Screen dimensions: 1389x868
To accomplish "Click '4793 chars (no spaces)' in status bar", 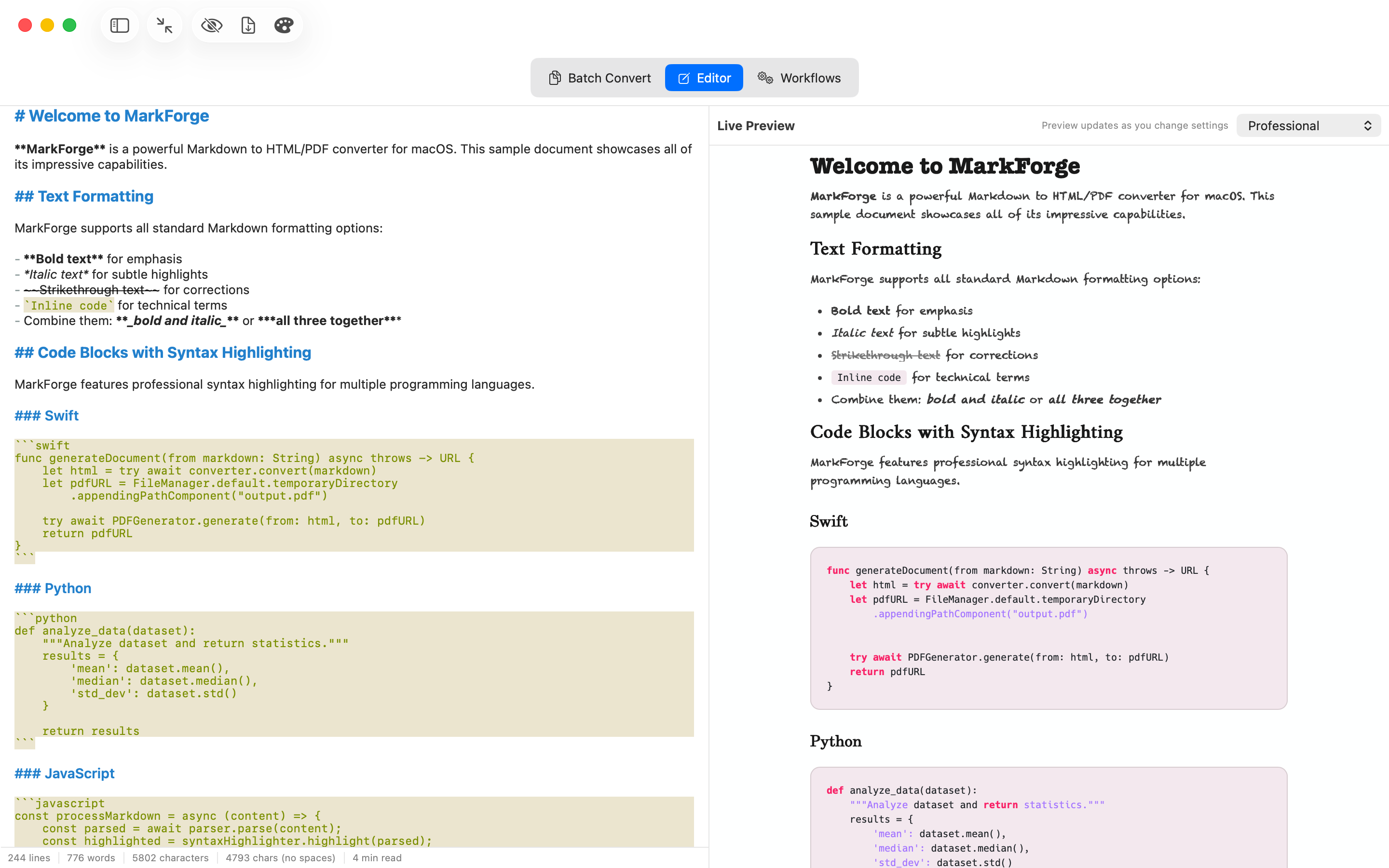I will (280, 858).
